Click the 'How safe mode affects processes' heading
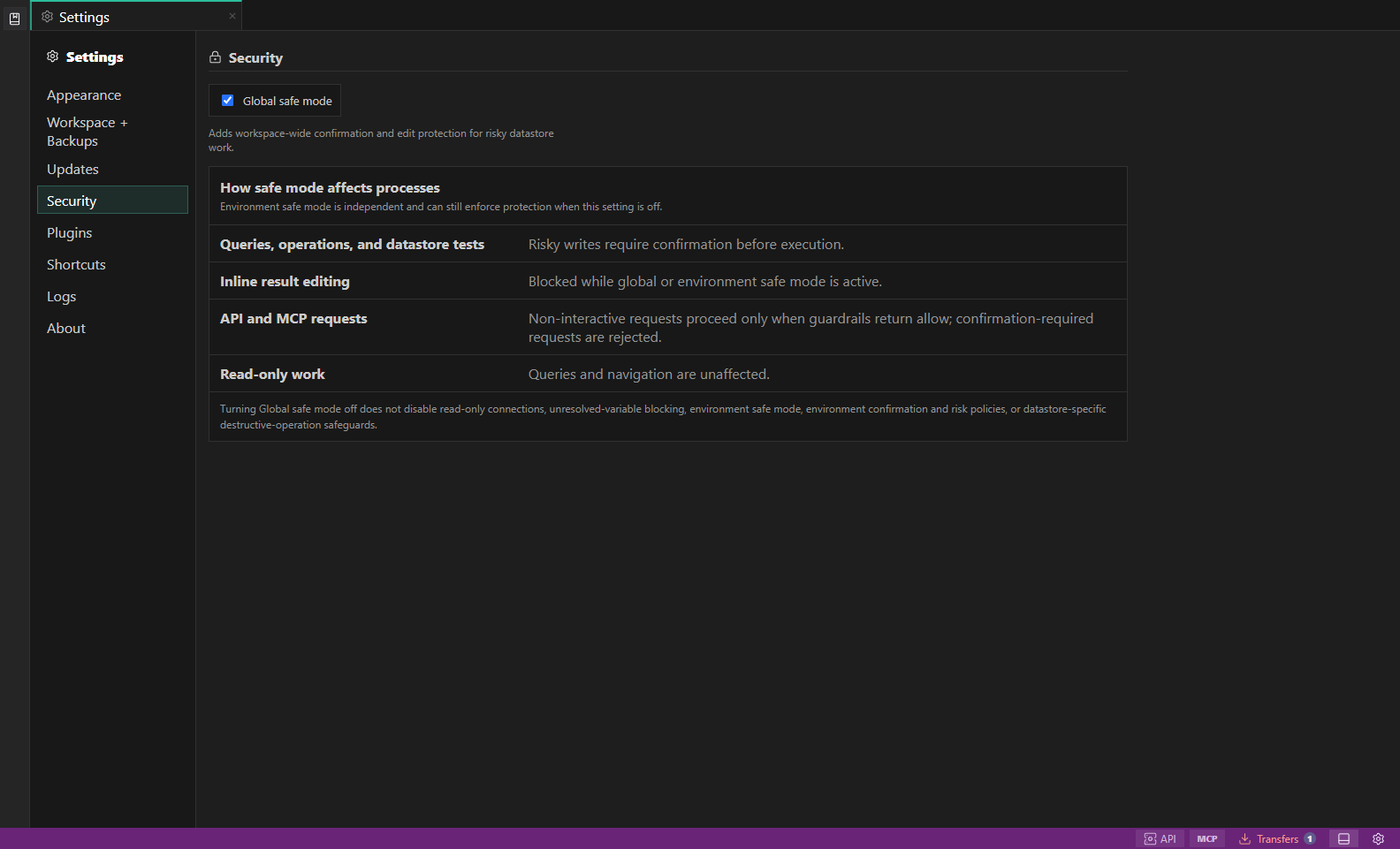The width and height of the screenshot is (1400, 849). 330,188
